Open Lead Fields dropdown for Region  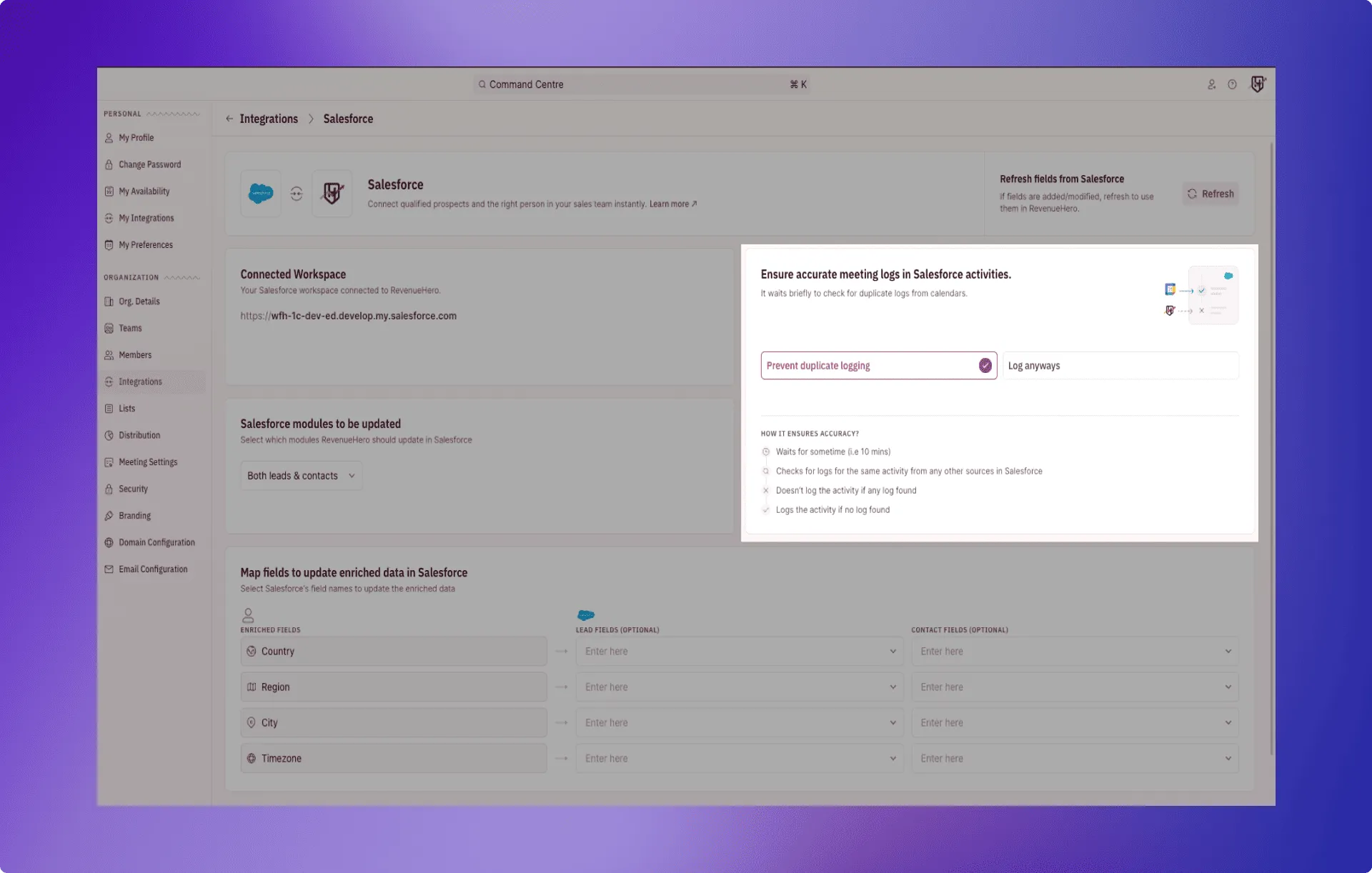click(739, 687)
